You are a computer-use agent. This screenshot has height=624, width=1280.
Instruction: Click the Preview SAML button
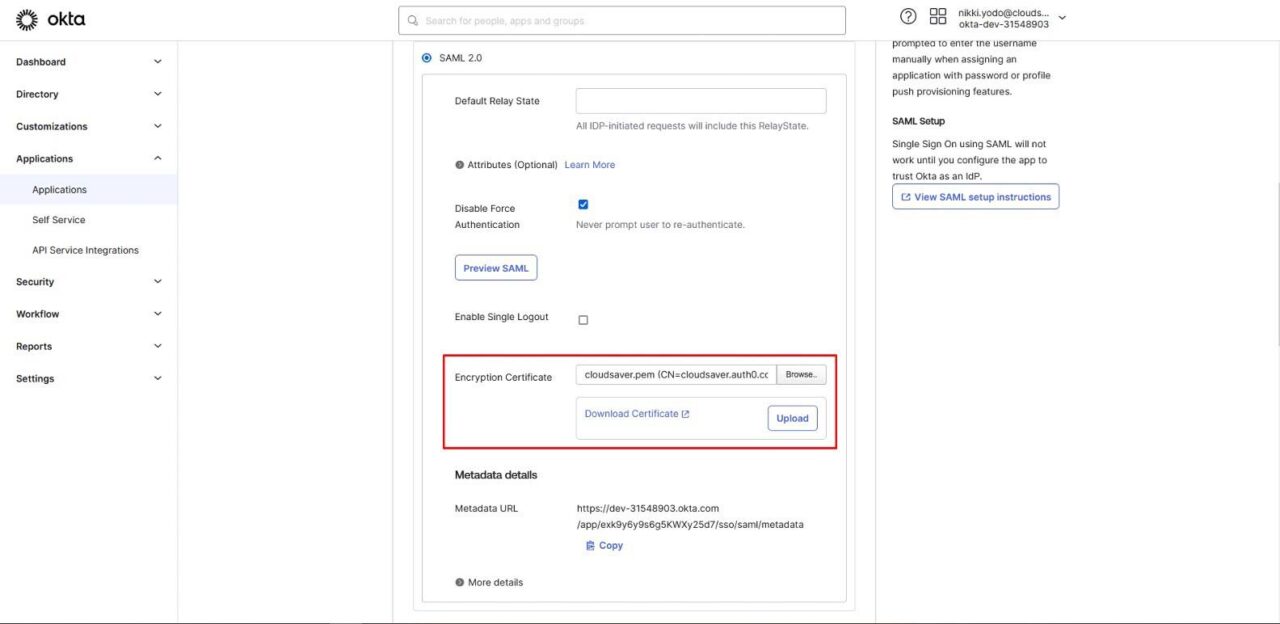(496, 267)
